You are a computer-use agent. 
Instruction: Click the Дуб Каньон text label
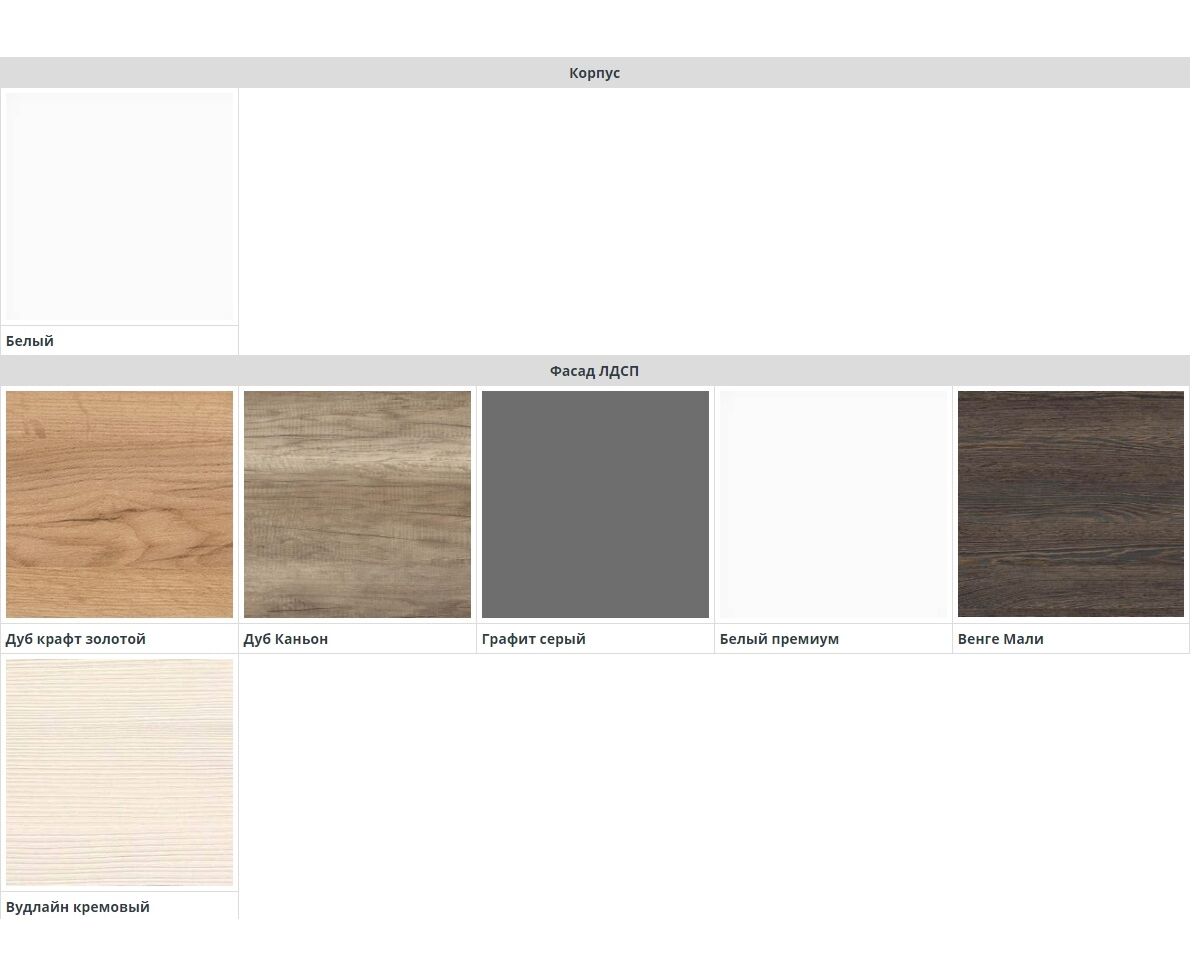click(286, 639)
